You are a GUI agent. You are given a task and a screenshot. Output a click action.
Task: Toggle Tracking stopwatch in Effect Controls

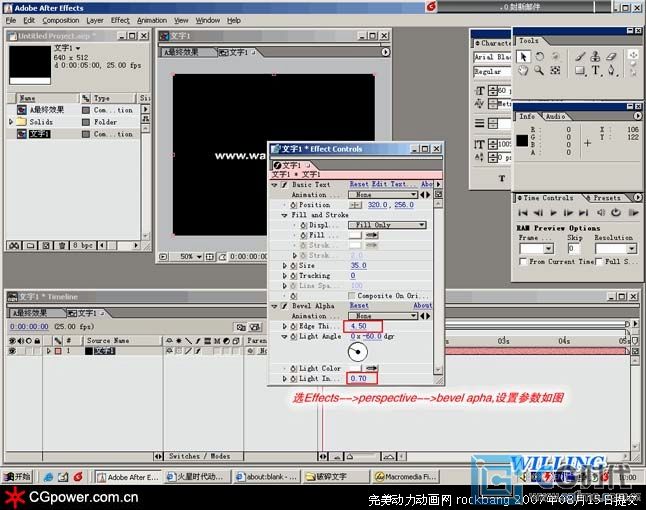pyautogui.click(x=293, y=276)
